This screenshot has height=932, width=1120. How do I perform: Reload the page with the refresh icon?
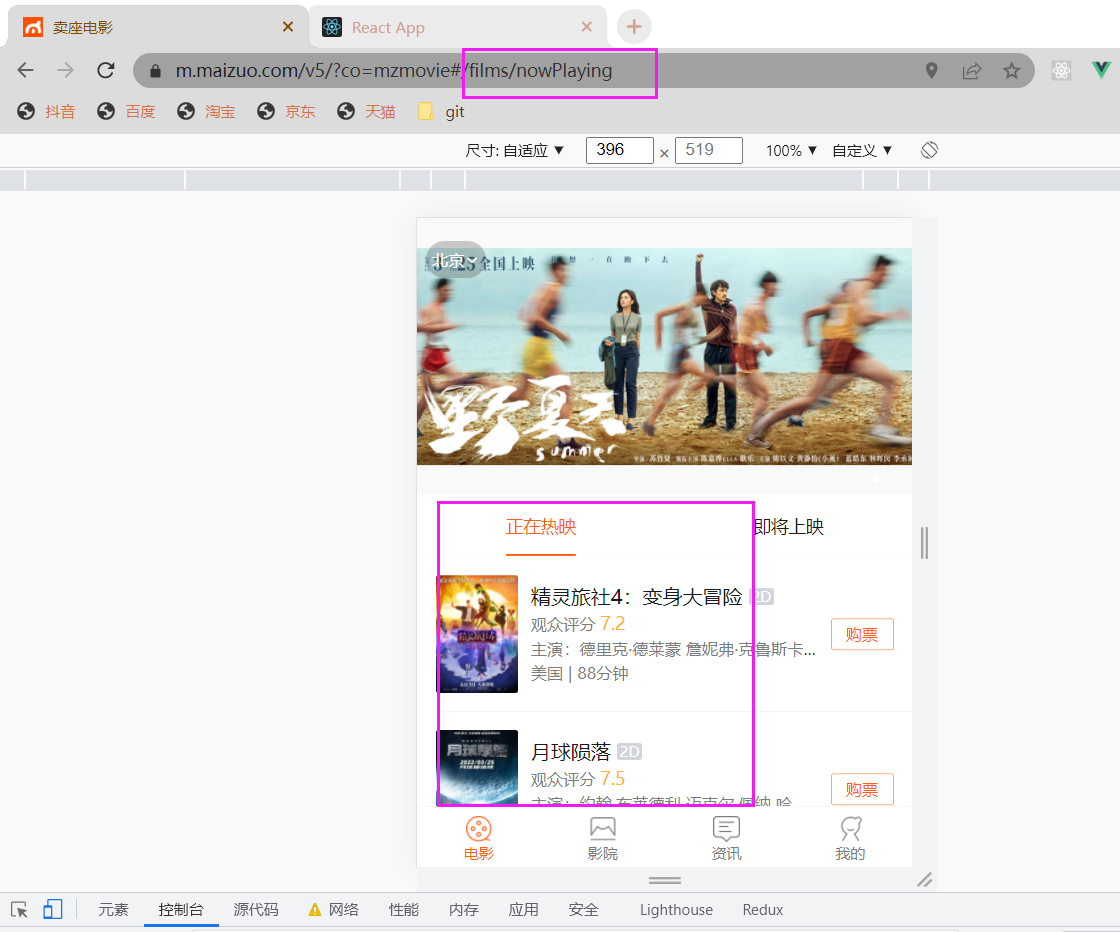coord(106,70)
